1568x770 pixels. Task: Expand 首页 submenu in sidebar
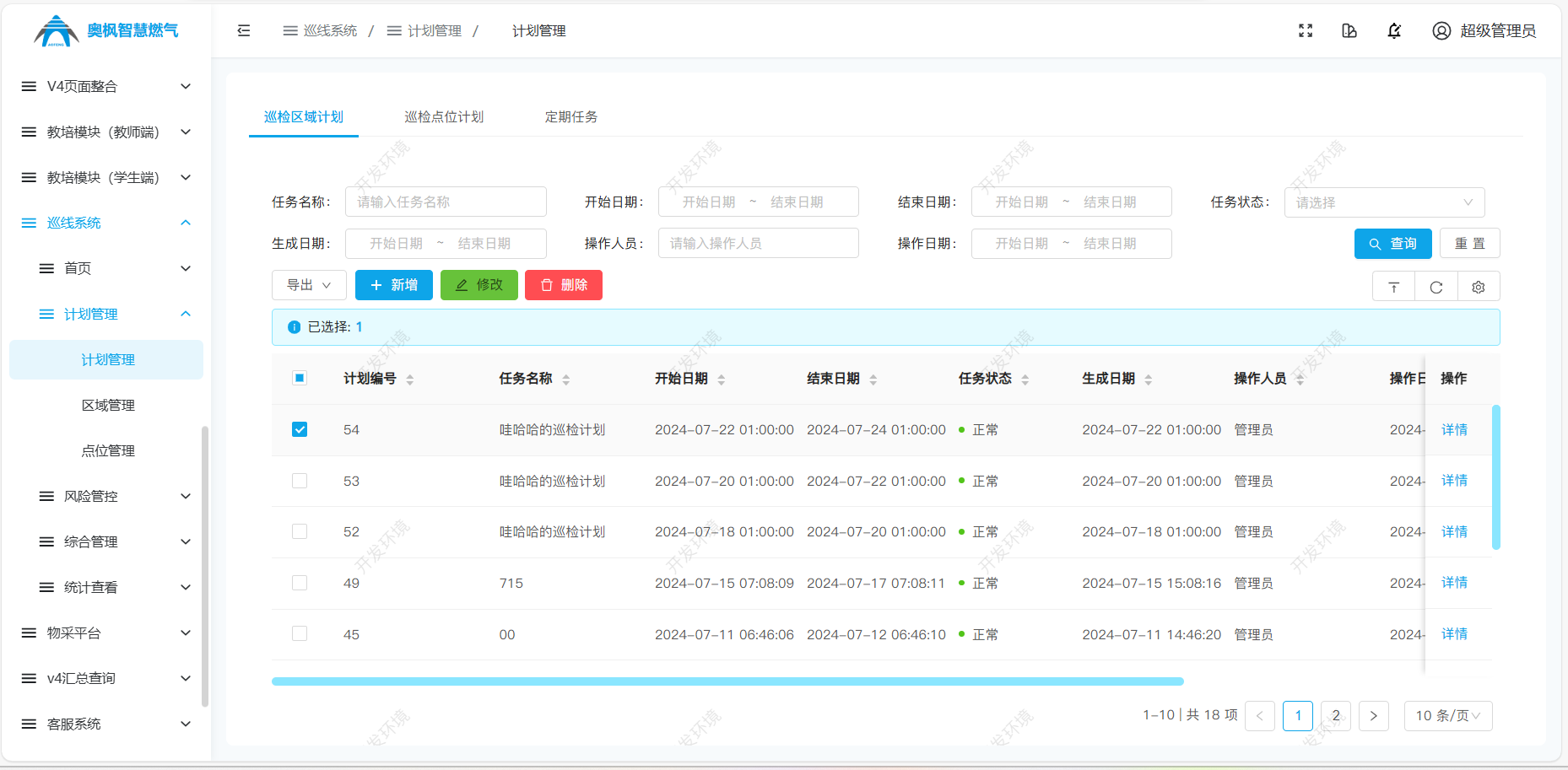pyautogui.click(x=105, y=268)
